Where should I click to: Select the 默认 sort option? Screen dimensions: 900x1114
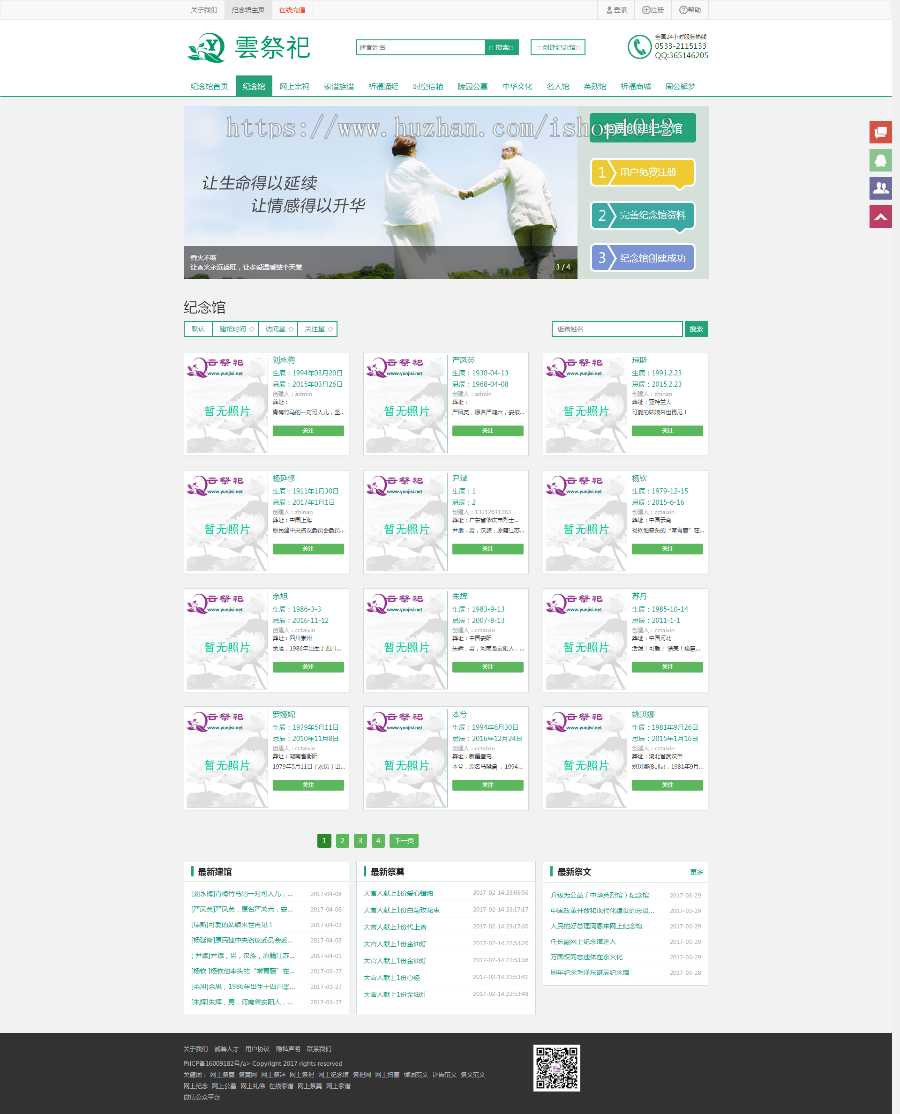point(197,329)
